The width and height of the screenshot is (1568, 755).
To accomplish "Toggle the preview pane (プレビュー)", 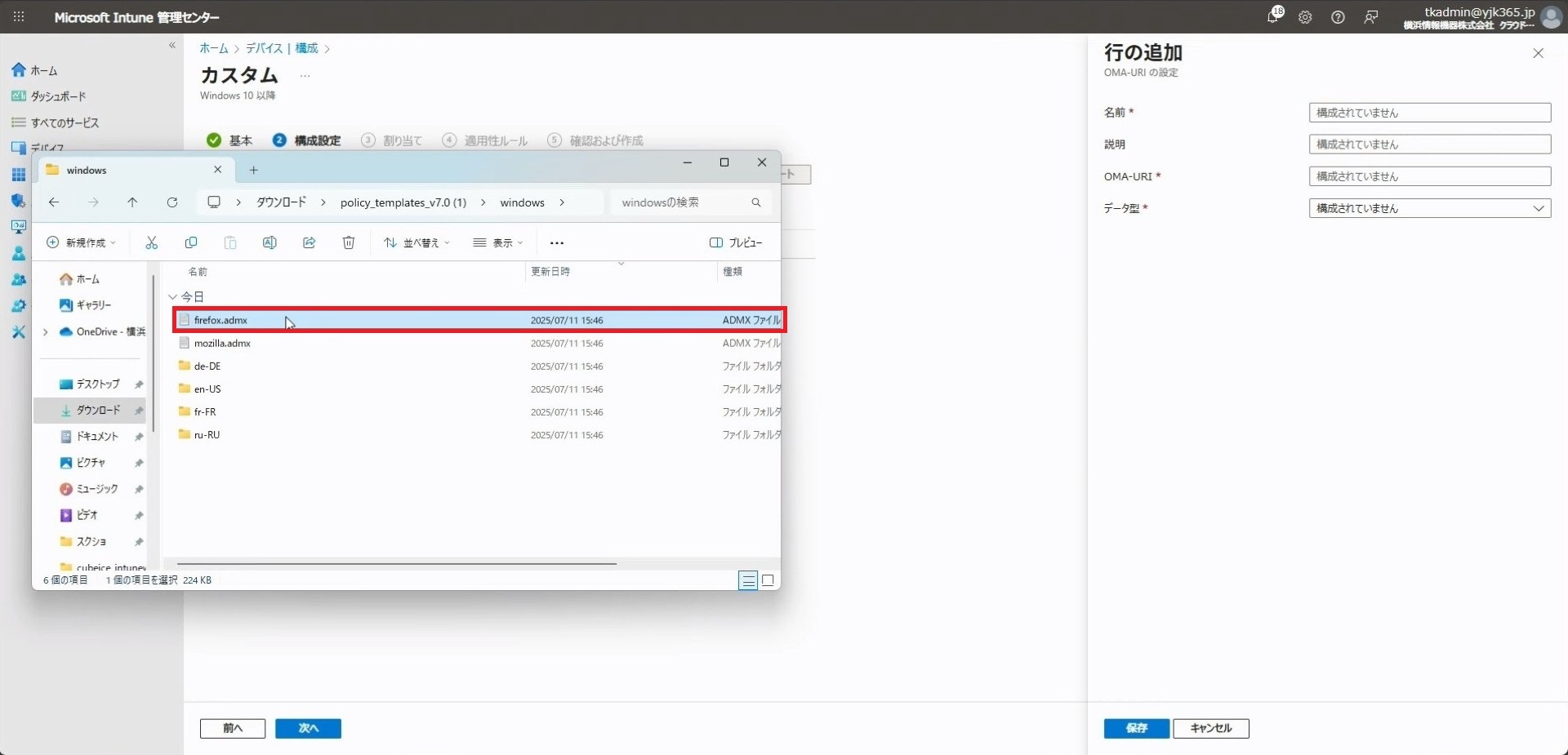I will coord(736,242).
